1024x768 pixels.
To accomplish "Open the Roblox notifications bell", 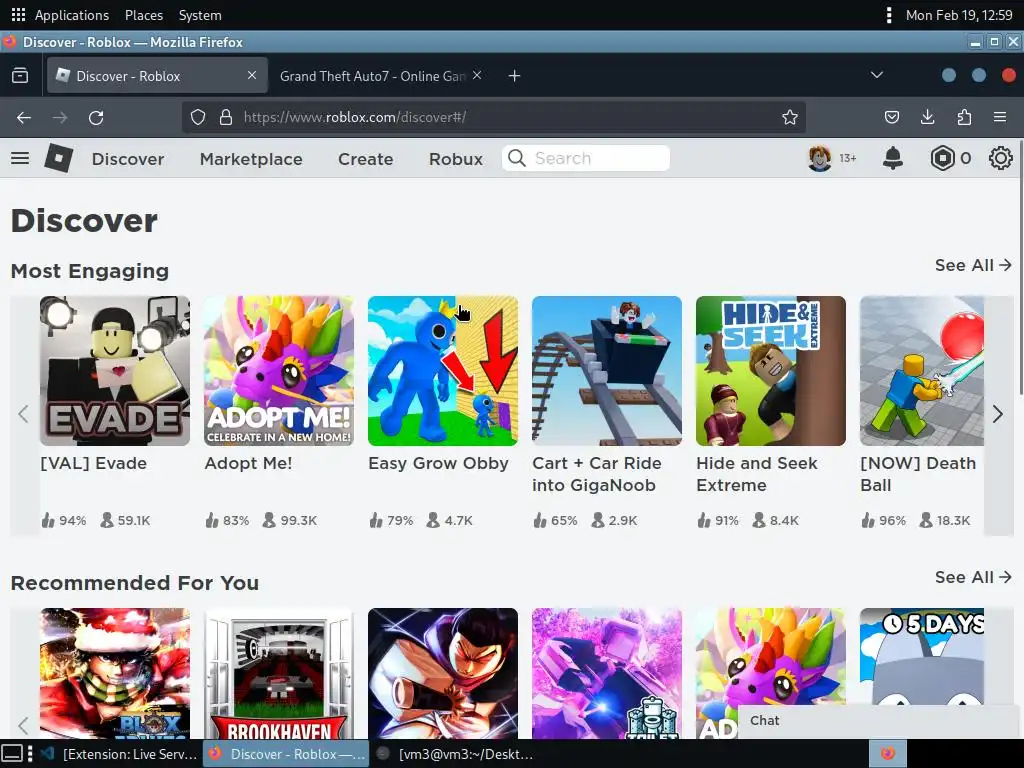I will tap(893, 158).
